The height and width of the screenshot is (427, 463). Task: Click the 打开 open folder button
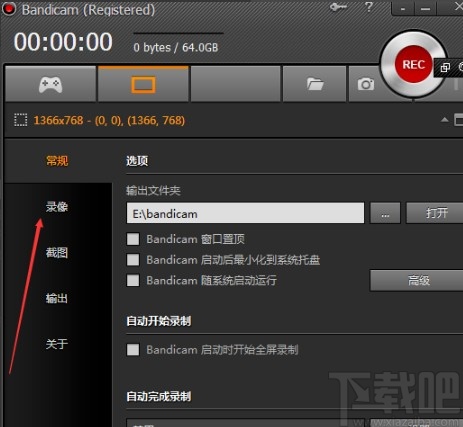[435, 213]
